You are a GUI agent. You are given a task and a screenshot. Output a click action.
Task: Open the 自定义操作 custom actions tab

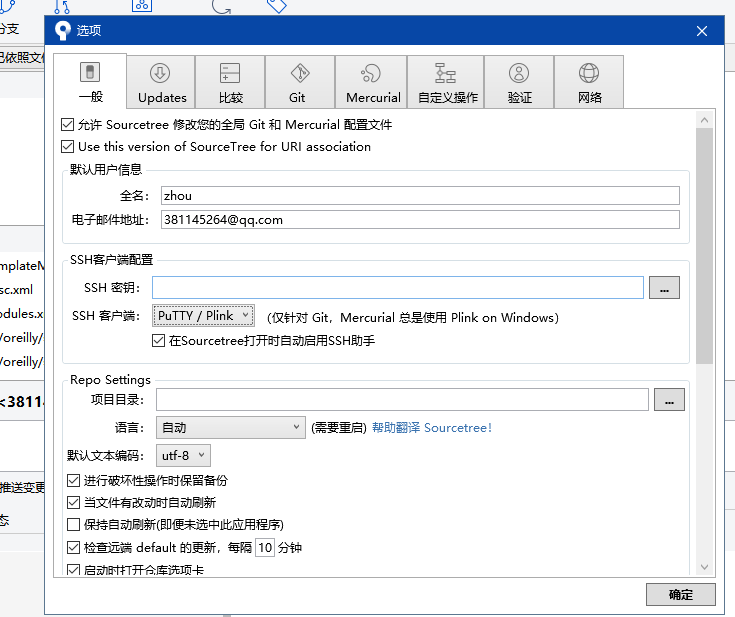point(446,82)
